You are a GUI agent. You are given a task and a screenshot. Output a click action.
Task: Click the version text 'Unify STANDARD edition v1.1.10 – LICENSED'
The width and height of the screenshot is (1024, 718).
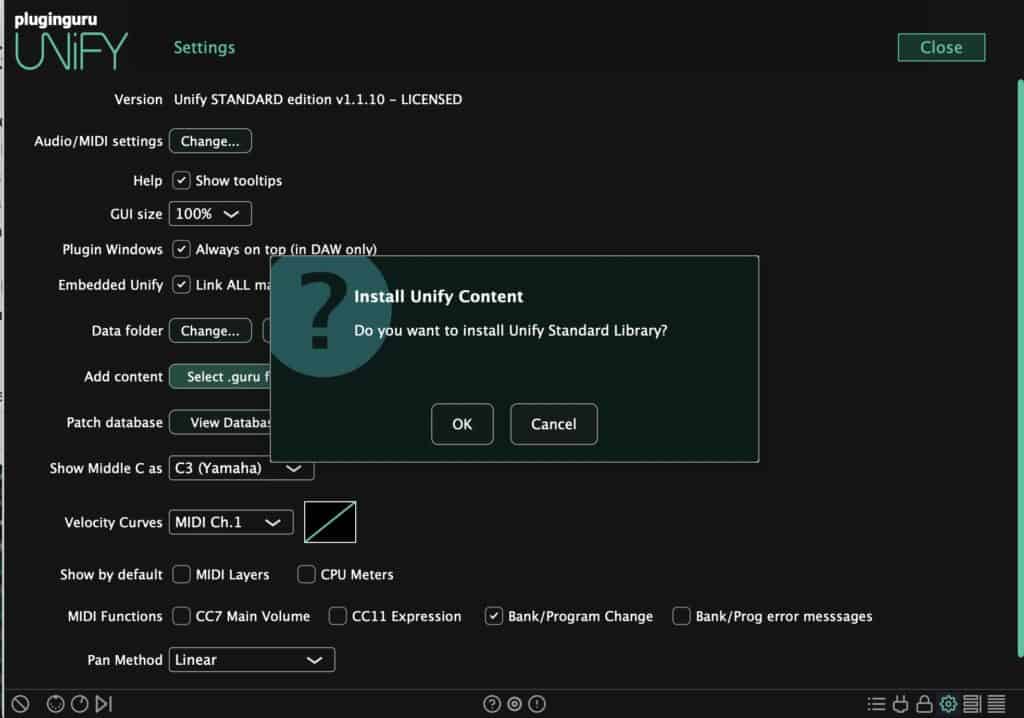pyautogui.click(x=318, y=99)
